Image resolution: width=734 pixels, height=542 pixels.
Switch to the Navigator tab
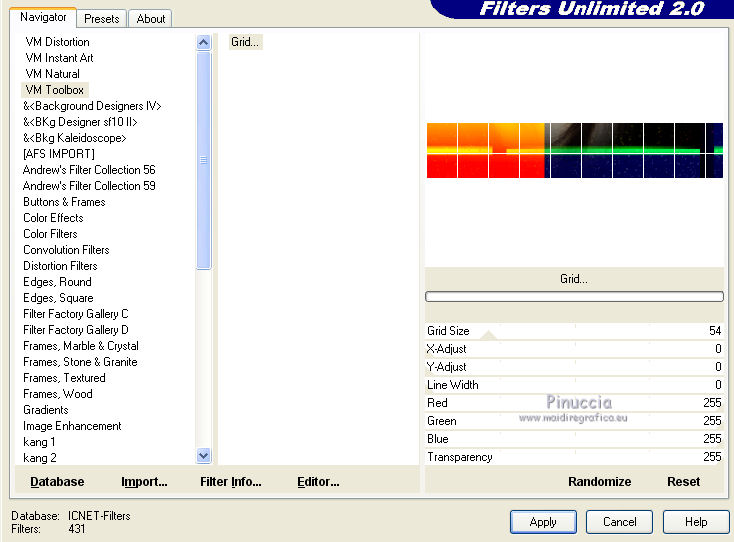click(43, 17)
